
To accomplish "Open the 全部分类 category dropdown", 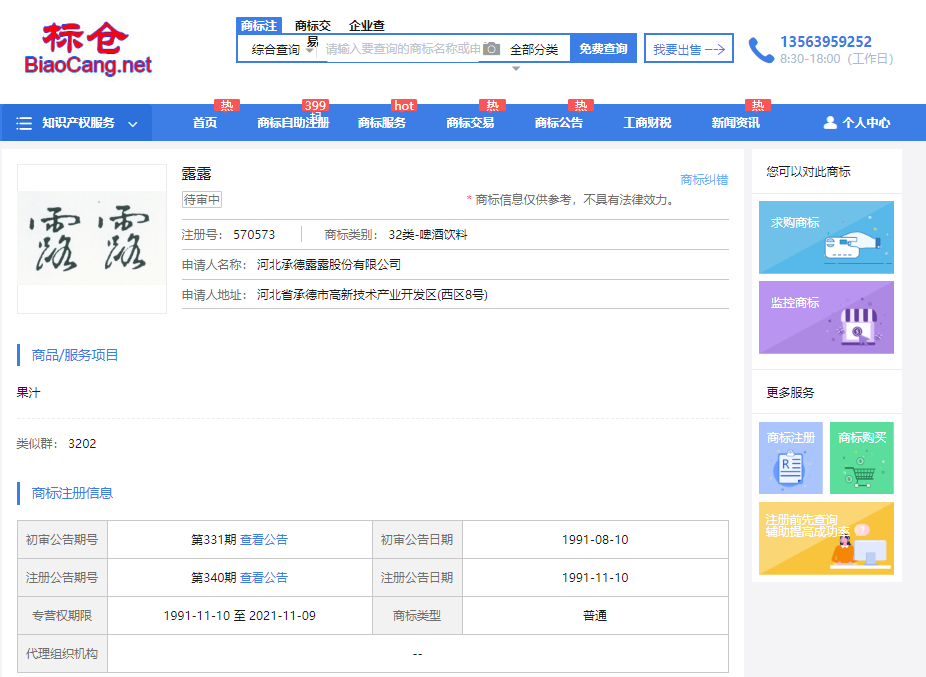I will point(534,49).
